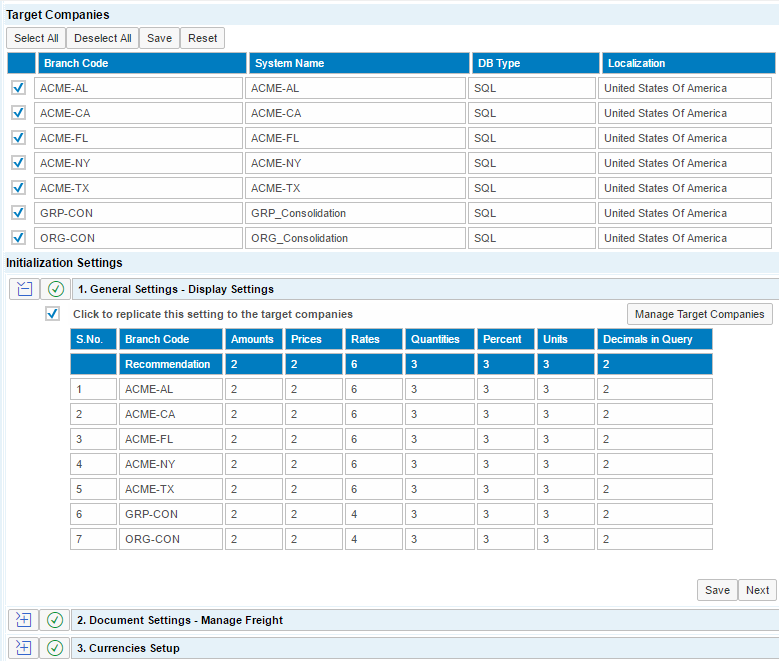The width and height of the screenshot is (779, 661).
Task: Open the 2. Document Settings - Manage Freight header
Action: click(180, 620)
